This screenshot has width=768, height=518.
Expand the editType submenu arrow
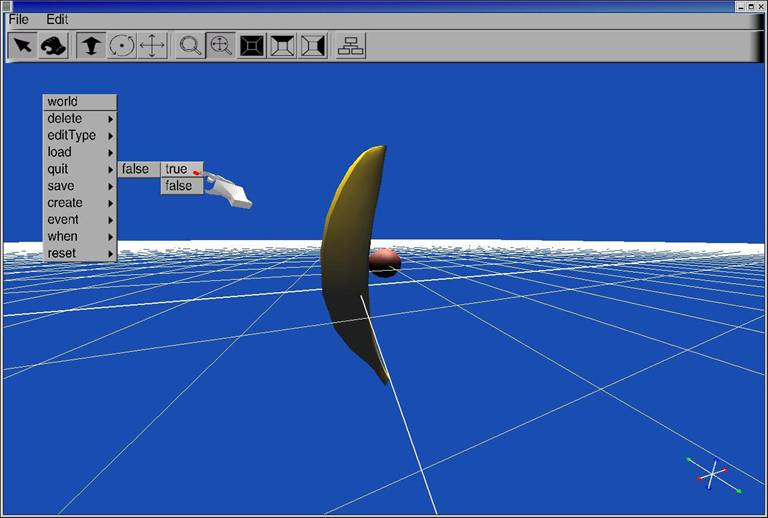pyautogui.click(x=111, y=136)
